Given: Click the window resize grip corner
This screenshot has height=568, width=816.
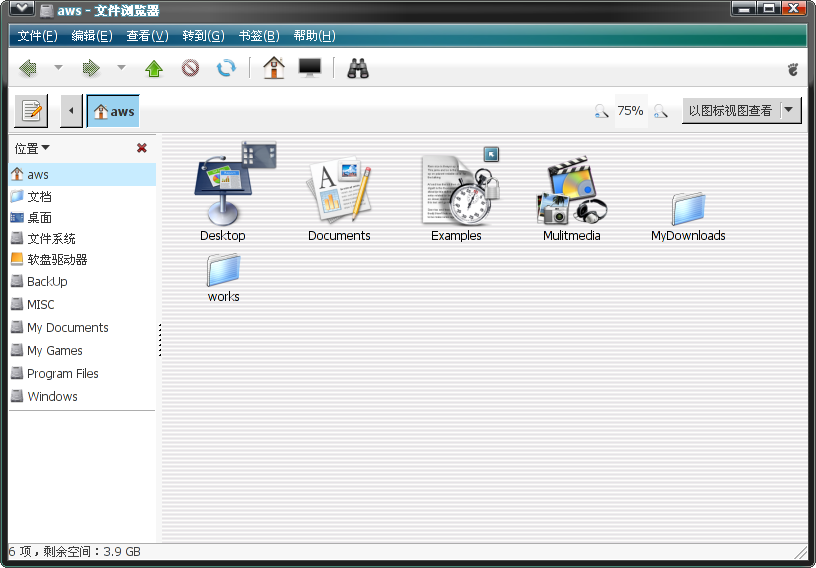Looking at the screenshot, I should pos(800,551).
